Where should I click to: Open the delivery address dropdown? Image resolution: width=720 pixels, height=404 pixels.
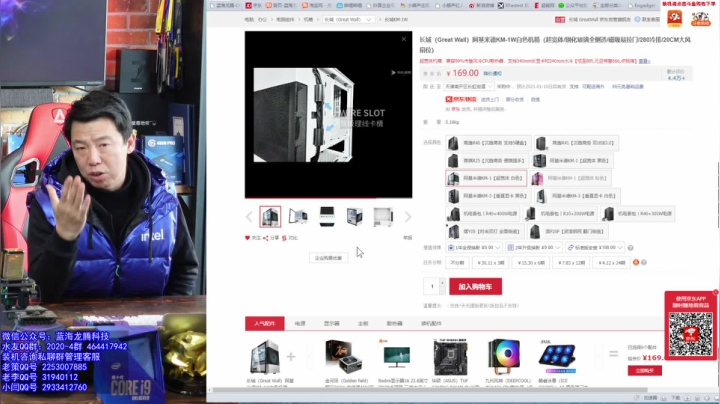point(468,86)
